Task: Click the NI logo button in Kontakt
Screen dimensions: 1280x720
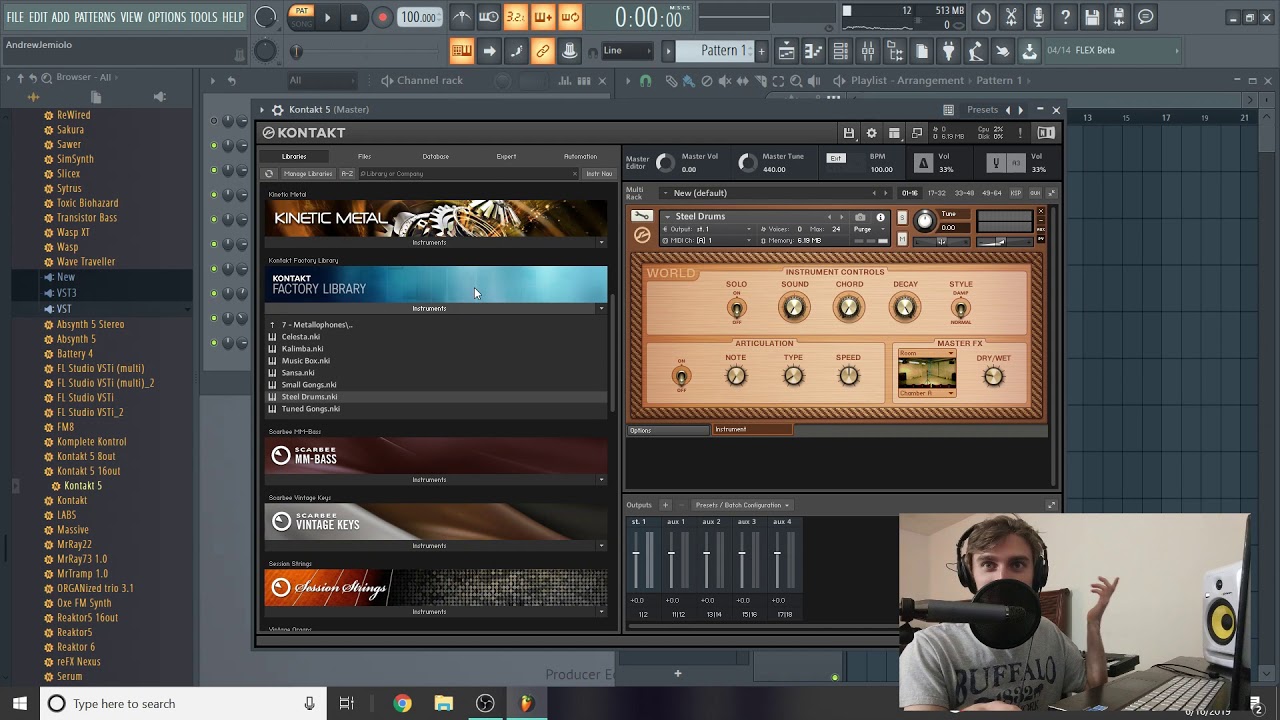Action: coord(1046,133)
